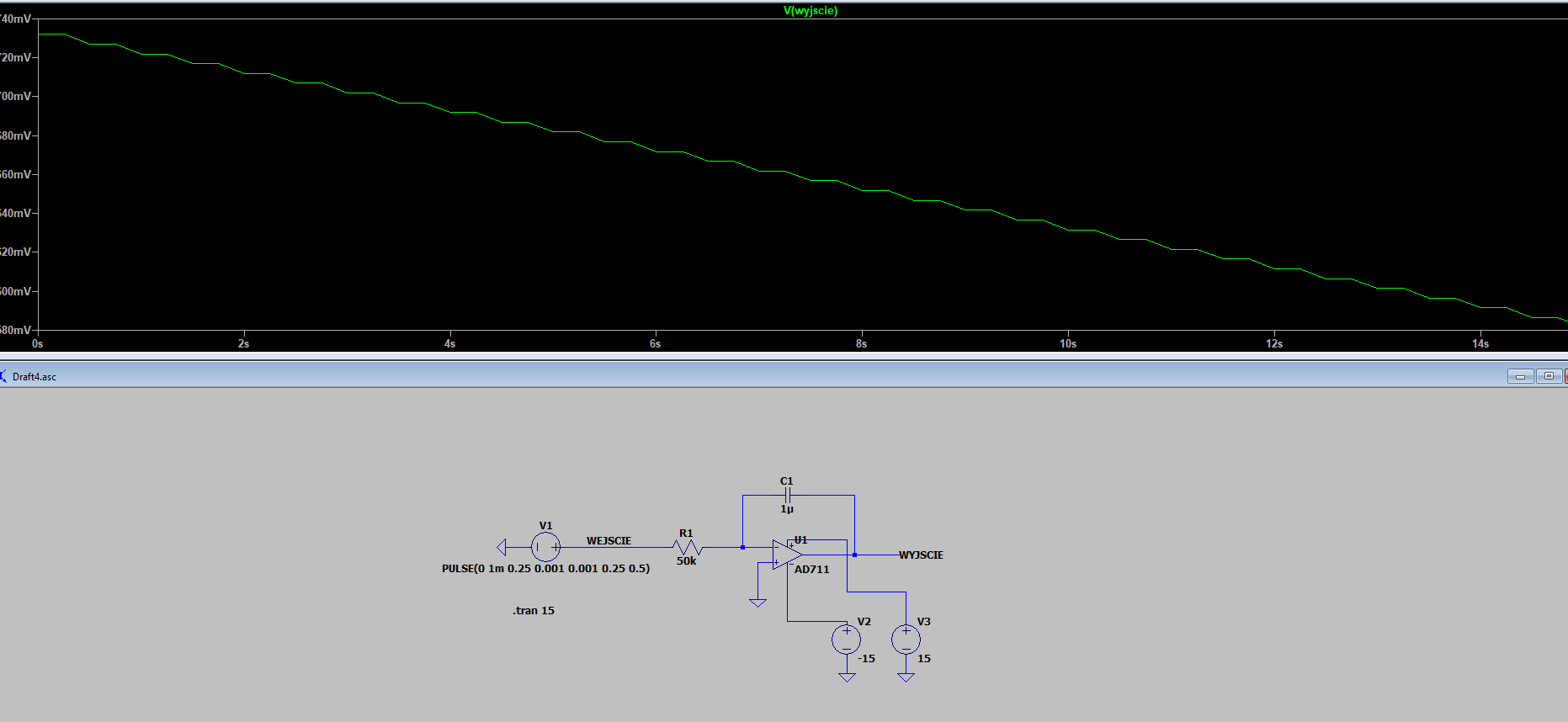Viewport: 1568px width, 722px height.
Task: Click the 14s time axis label
Action: [1480, 343]
